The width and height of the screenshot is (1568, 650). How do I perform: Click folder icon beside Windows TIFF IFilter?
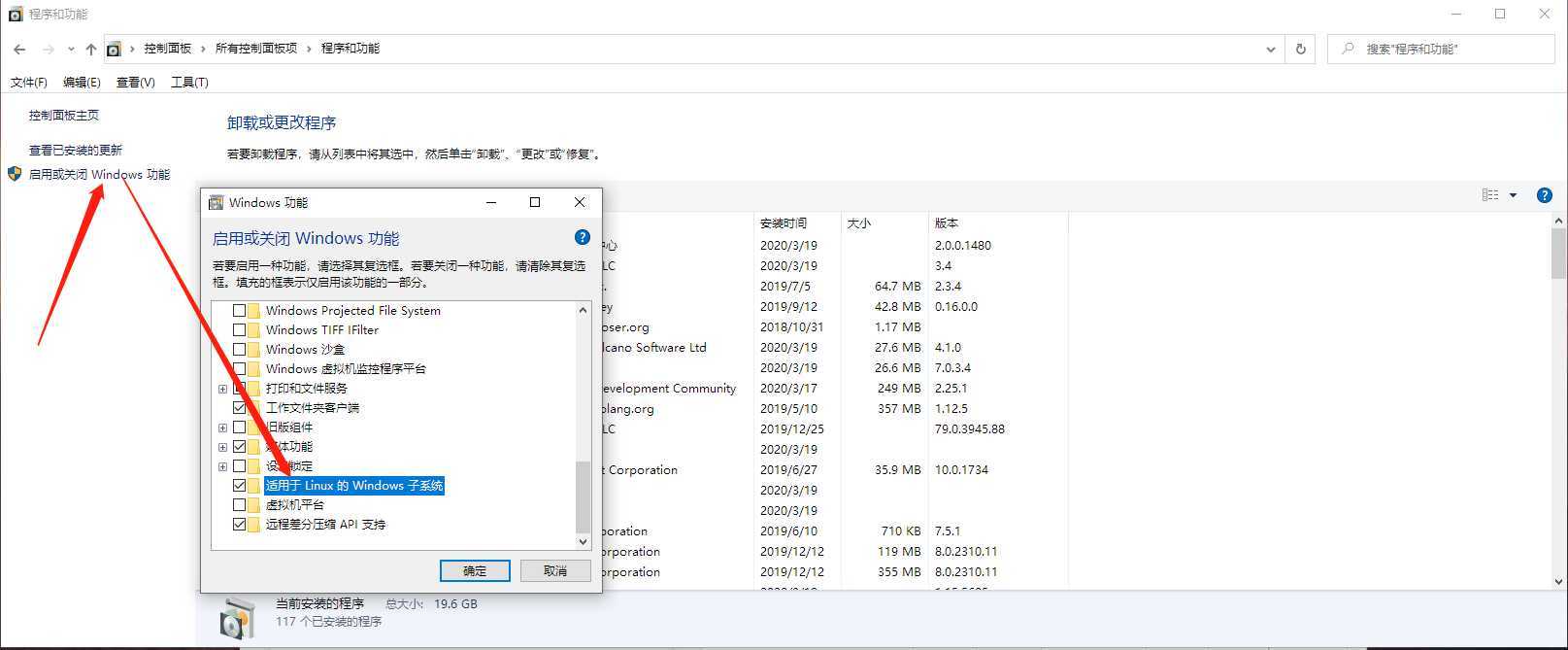pyautogui.click(x=253, y=330)
